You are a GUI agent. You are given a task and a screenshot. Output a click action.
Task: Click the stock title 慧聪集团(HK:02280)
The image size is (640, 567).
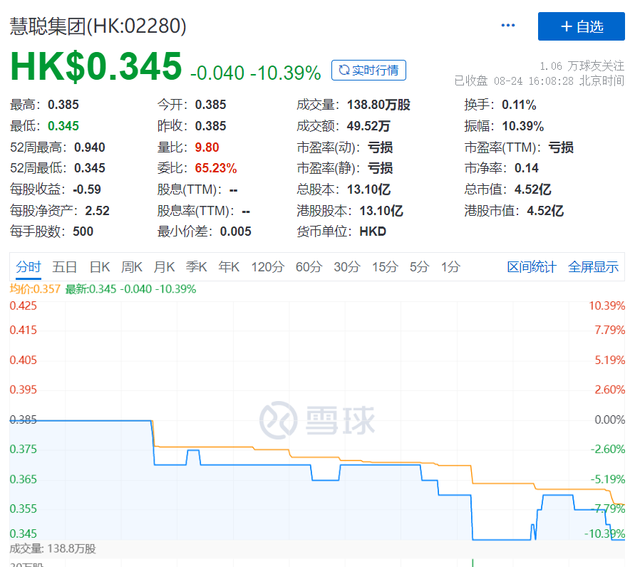pos(98,26)
